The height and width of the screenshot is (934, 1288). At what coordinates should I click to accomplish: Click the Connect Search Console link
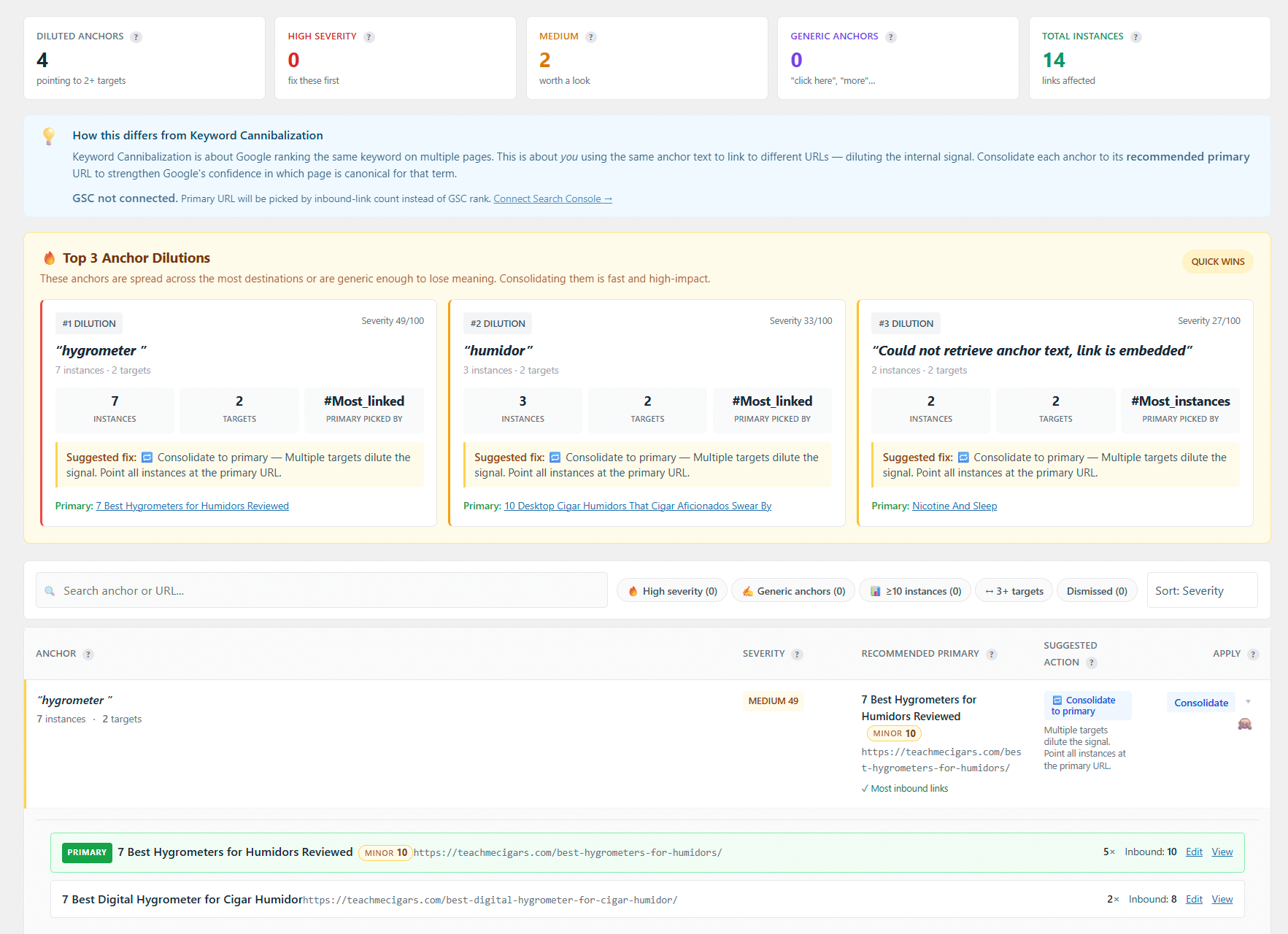point(552,198)
